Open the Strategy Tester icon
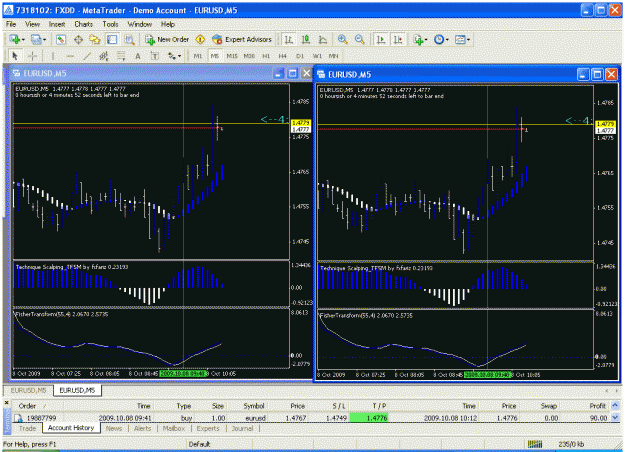Image resolution: width=625 pixels, height=452 pixels. coord(129,39)
